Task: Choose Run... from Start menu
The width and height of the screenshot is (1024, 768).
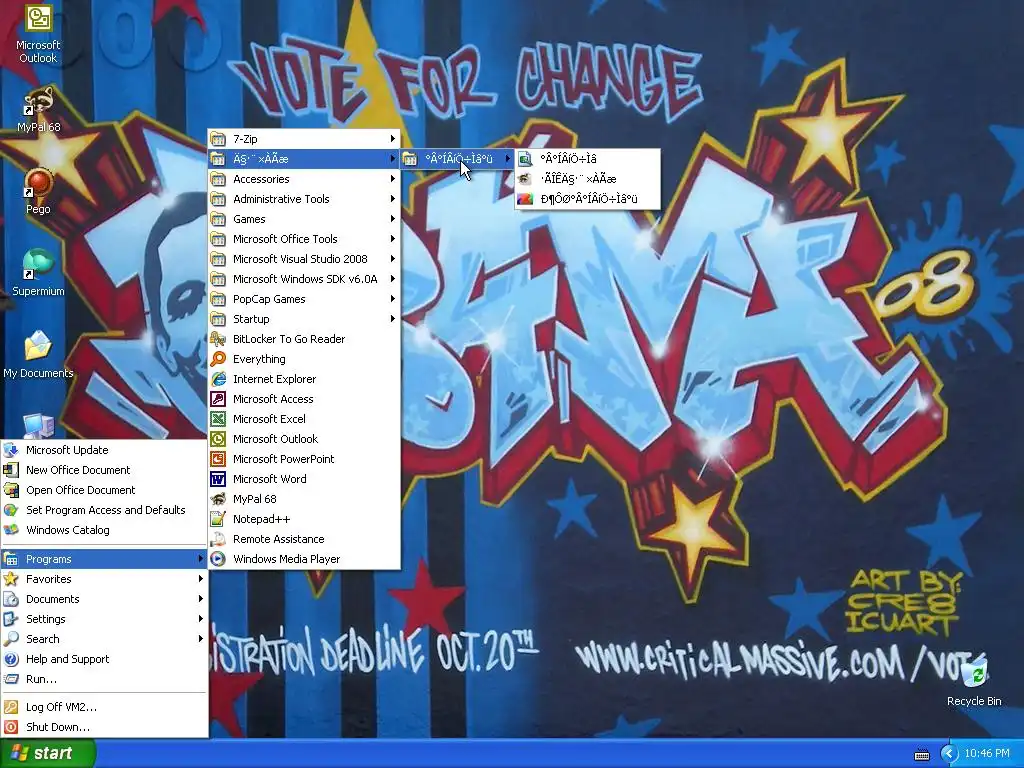Action: point(104,679)
